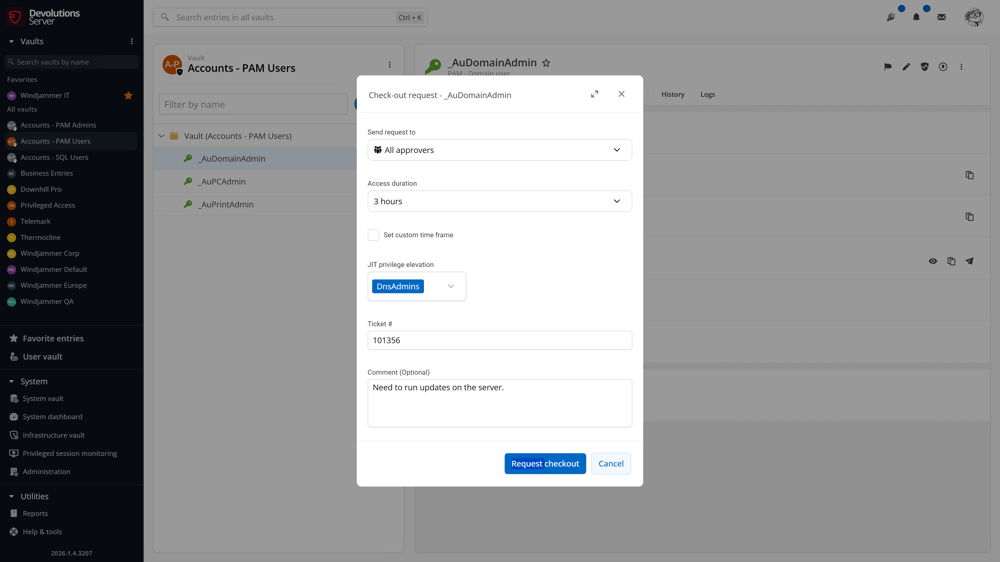The width and height of the screenshot is (1000, 562).
Task: Open the mail envelope icon
Action: click(x=941, y=17)
